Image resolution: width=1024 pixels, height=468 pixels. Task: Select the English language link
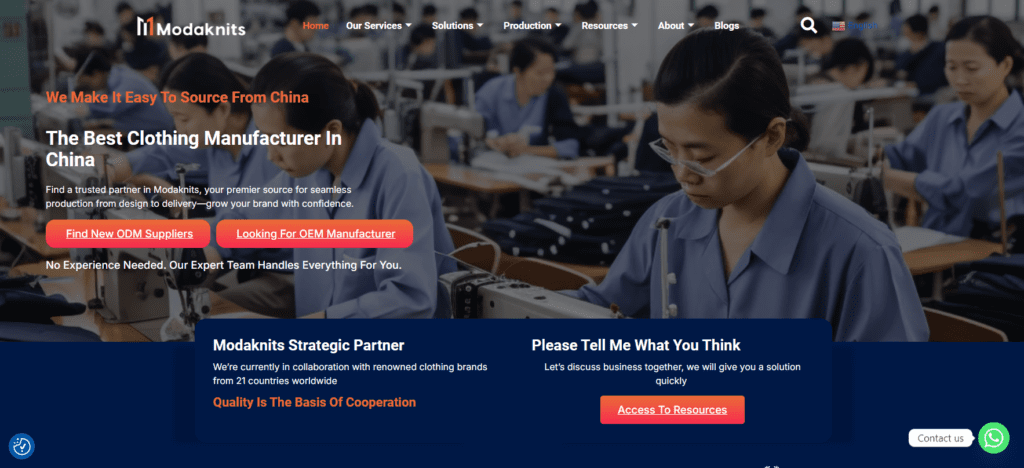pos(863,26)
